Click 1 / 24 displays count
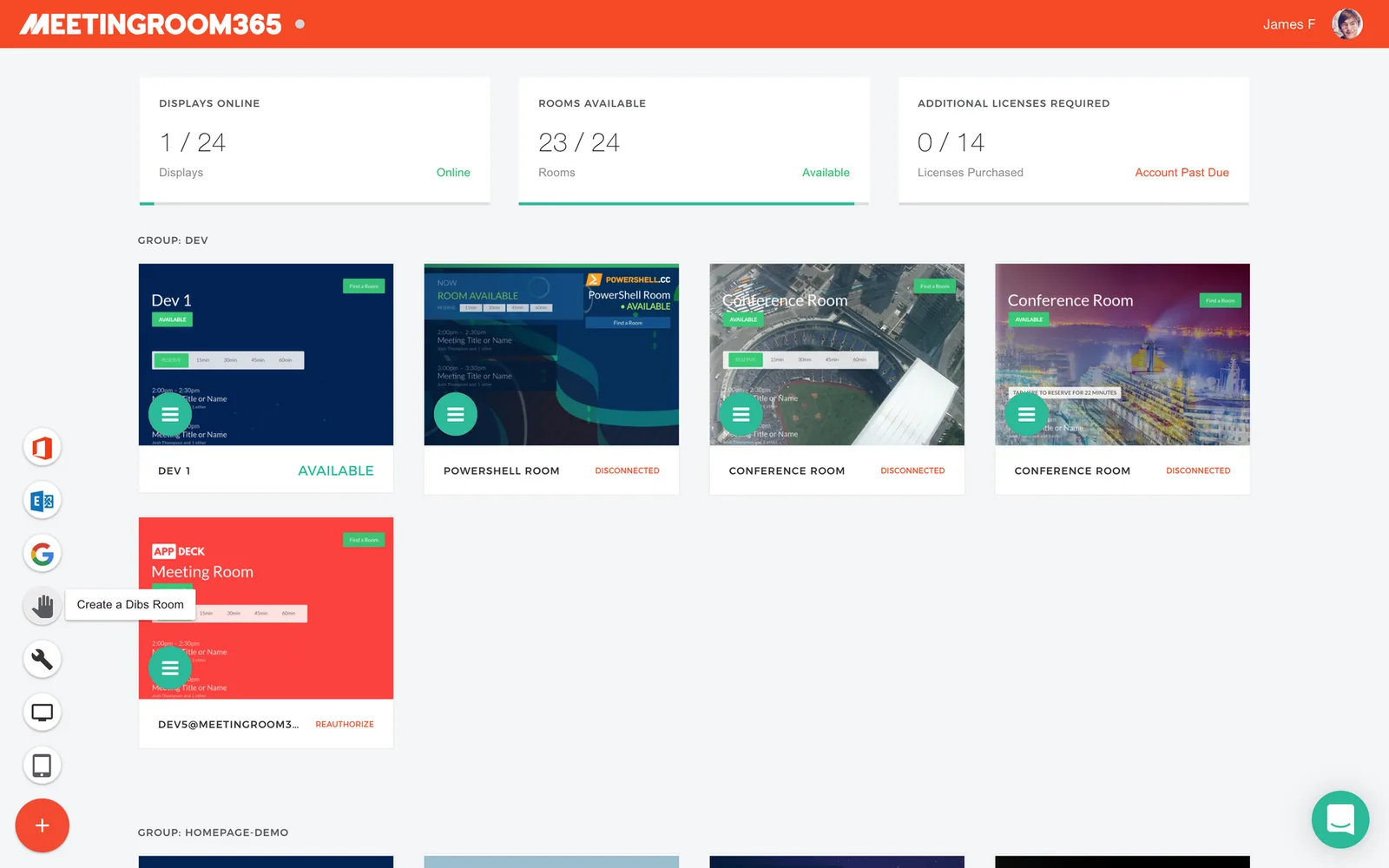 (x=193, y=142)
